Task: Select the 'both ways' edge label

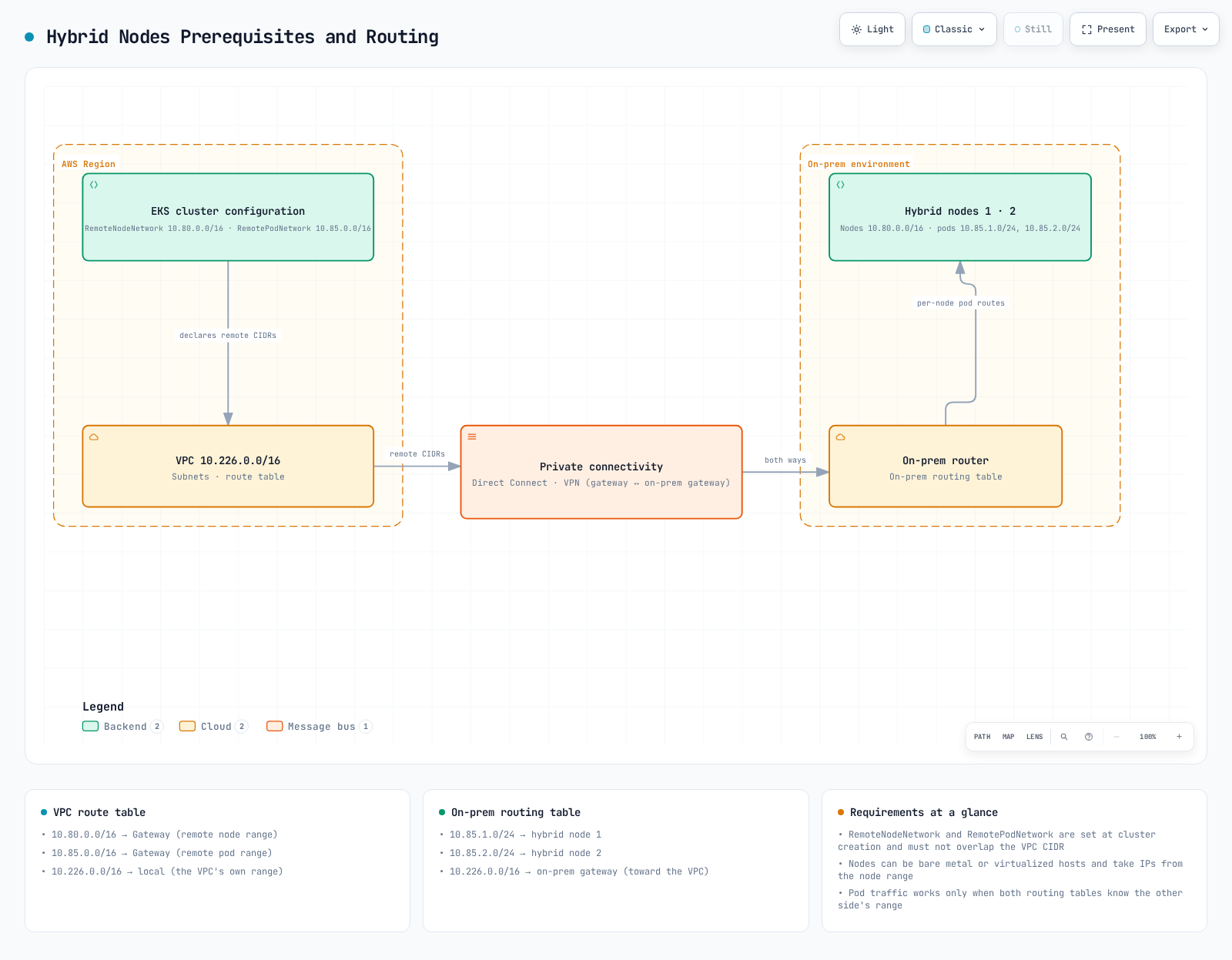Action: point(785,460)
